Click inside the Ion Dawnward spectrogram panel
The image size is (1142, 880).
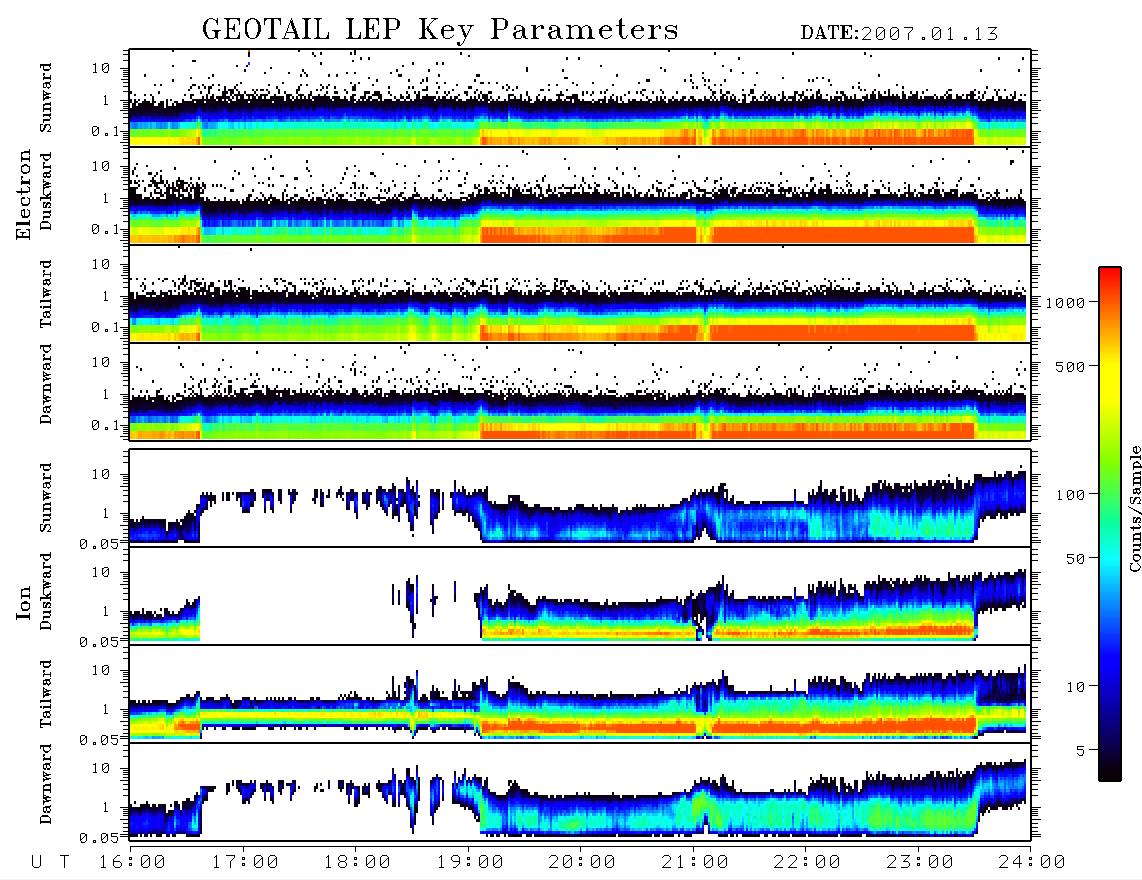tap(580, 792)
